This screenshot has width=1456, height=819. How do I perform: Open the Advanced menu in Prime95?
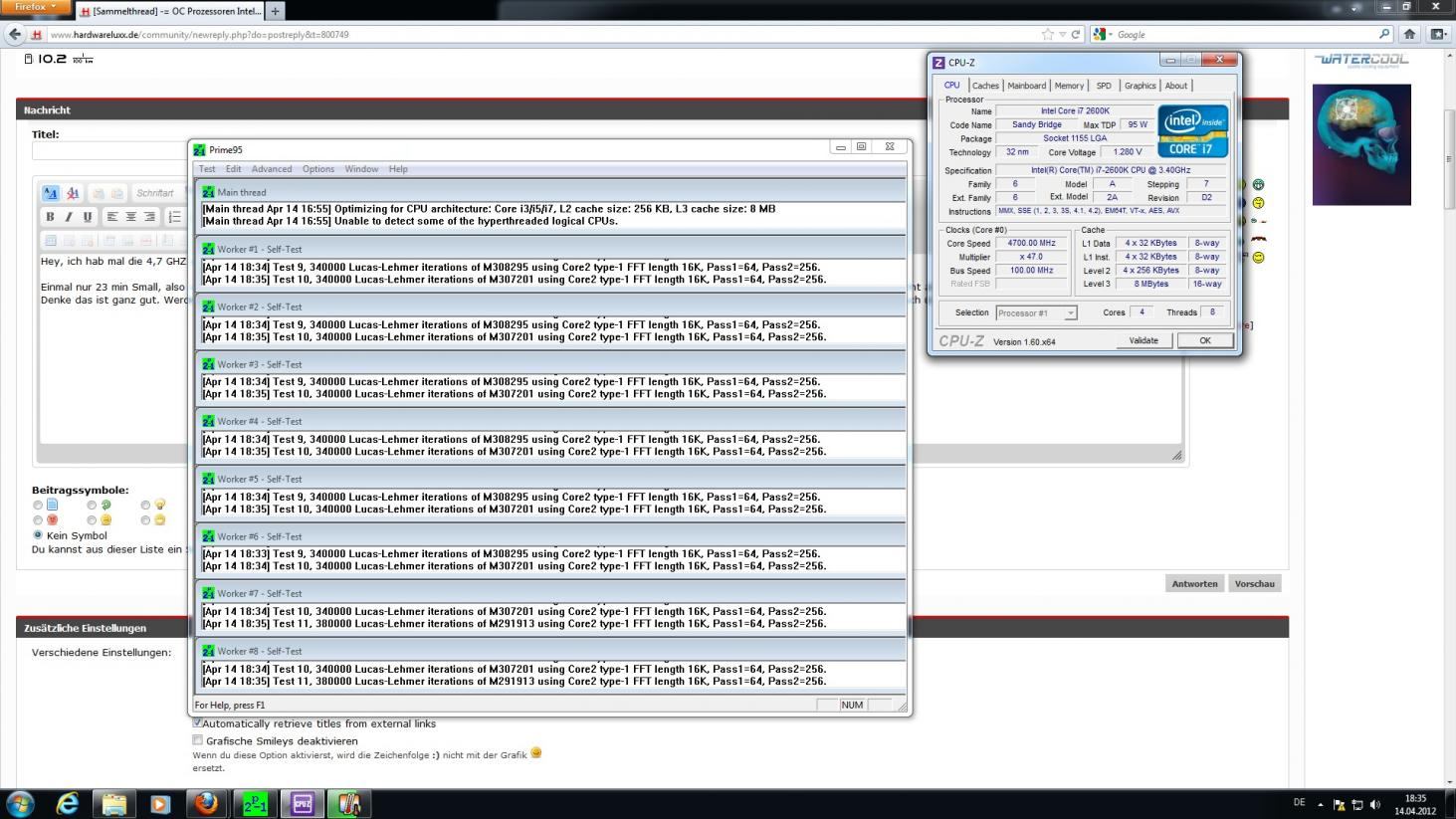[272, 169]
